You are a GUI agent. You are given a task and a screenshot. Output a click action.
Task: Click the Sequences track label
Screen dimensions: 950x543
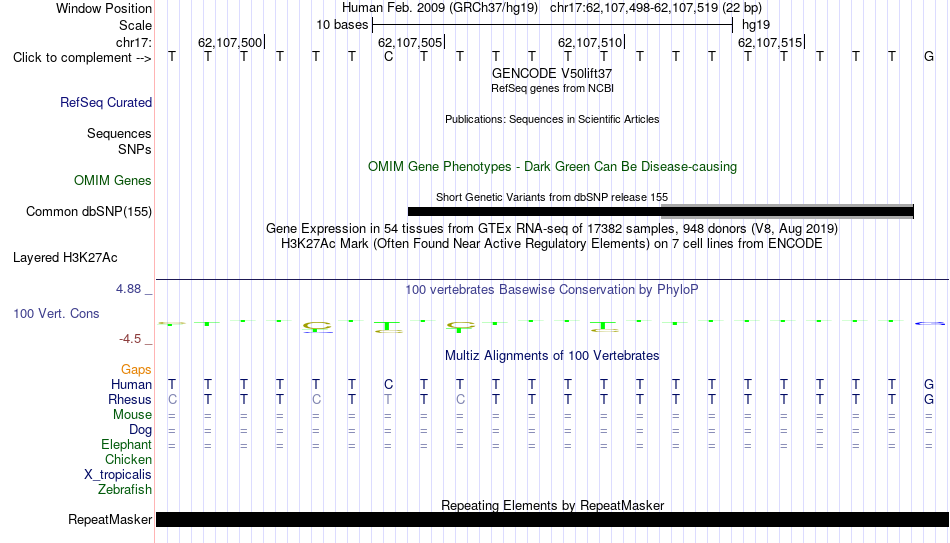119,133
